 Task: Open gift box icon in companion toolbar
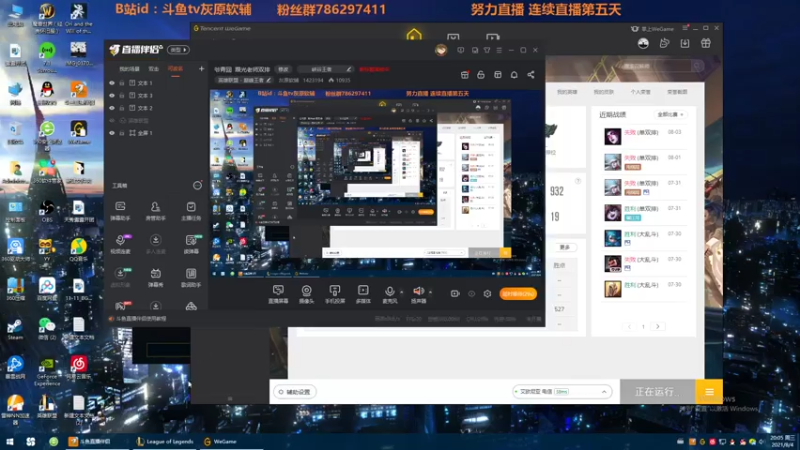coord(464,75)
